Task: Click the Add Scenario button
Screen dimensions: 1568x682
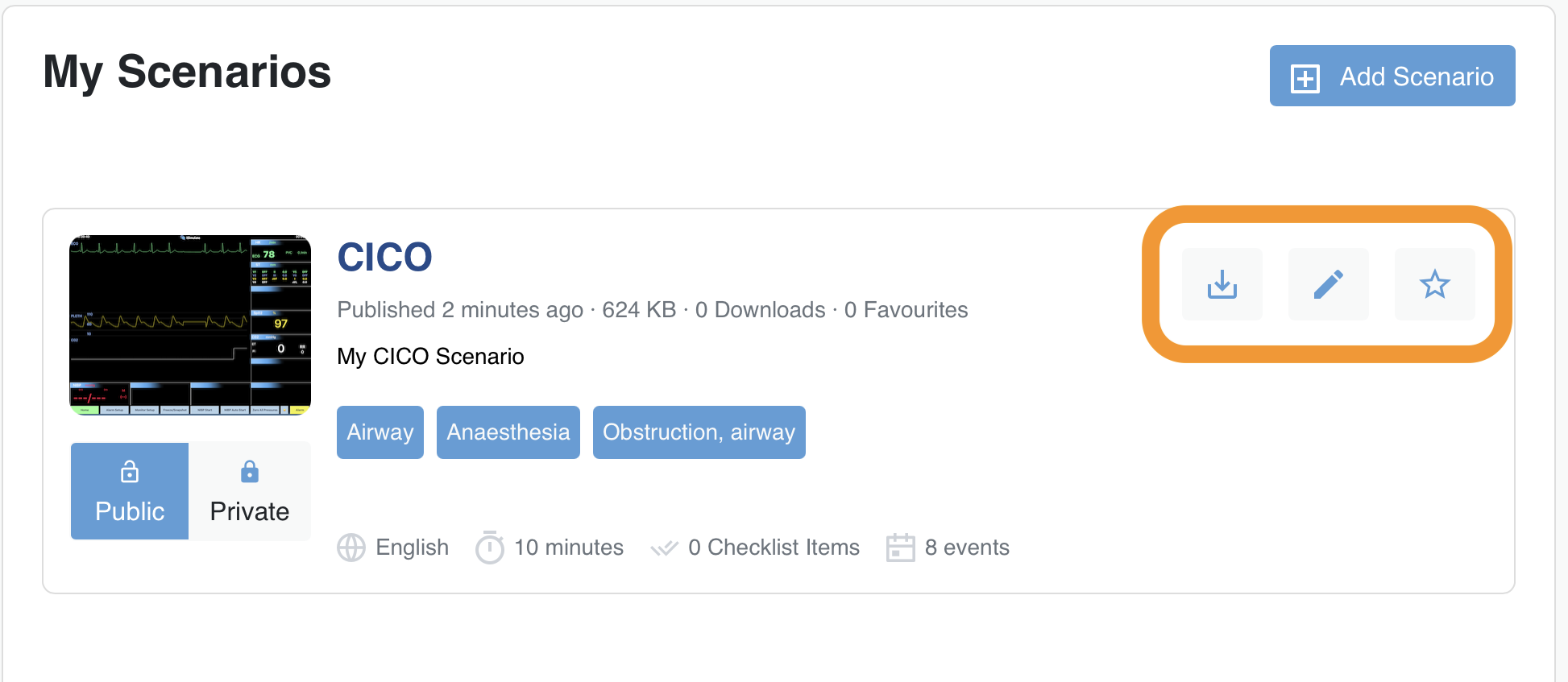Action: click(1392, 76)
